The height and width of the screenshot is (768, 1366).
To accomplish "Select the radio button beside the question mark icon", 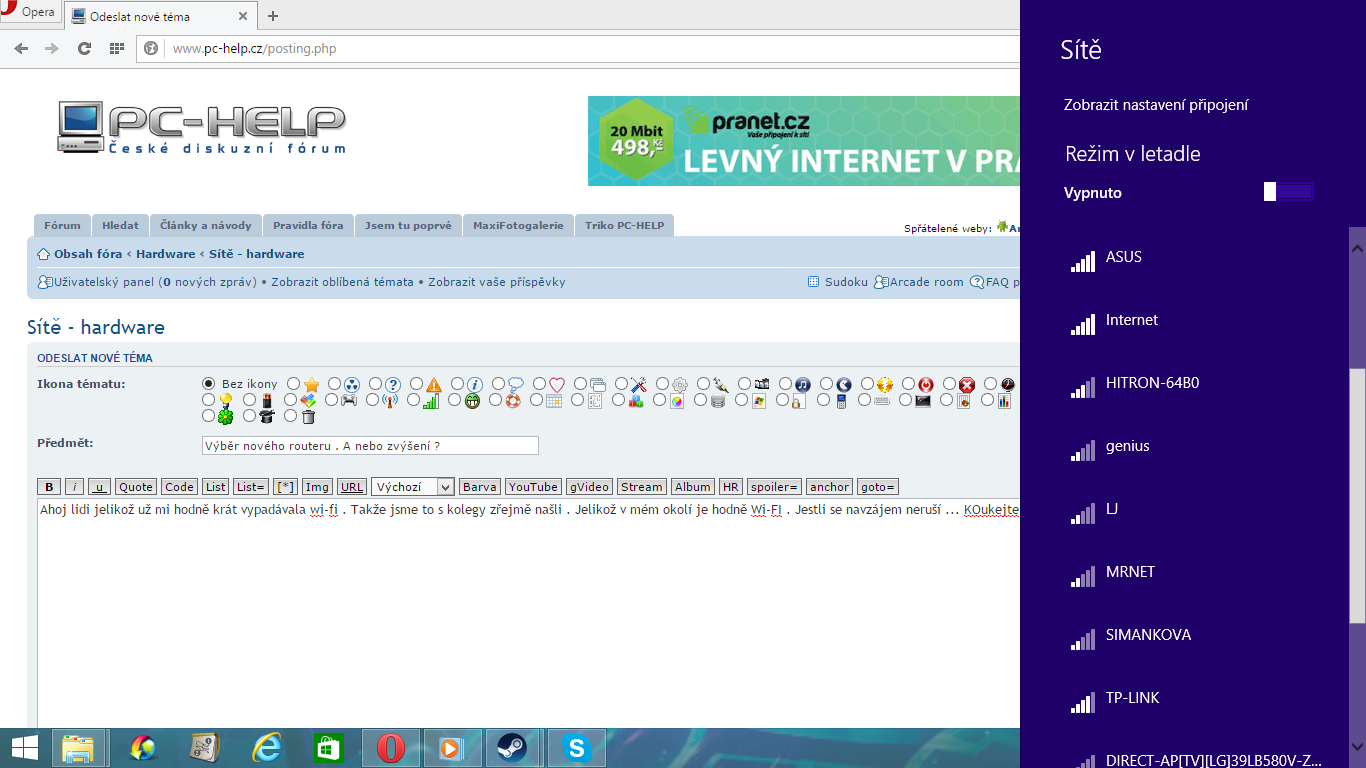I will coord(376,383).
